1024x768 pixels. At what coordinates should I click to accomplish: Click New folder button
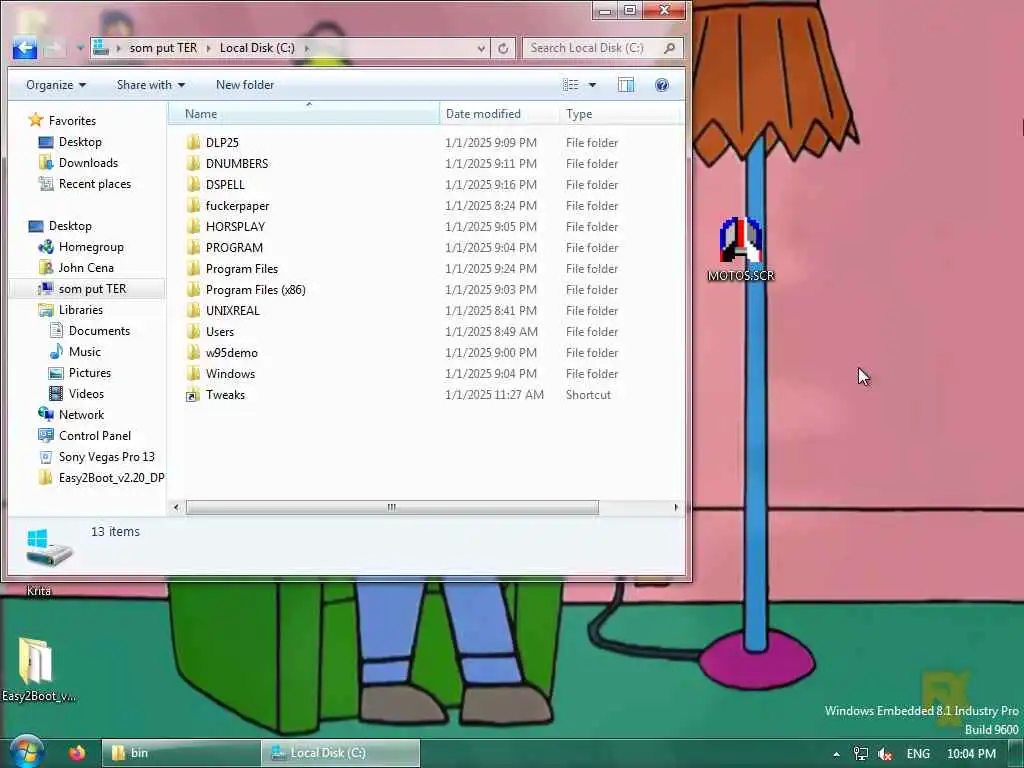click(245, 85)
